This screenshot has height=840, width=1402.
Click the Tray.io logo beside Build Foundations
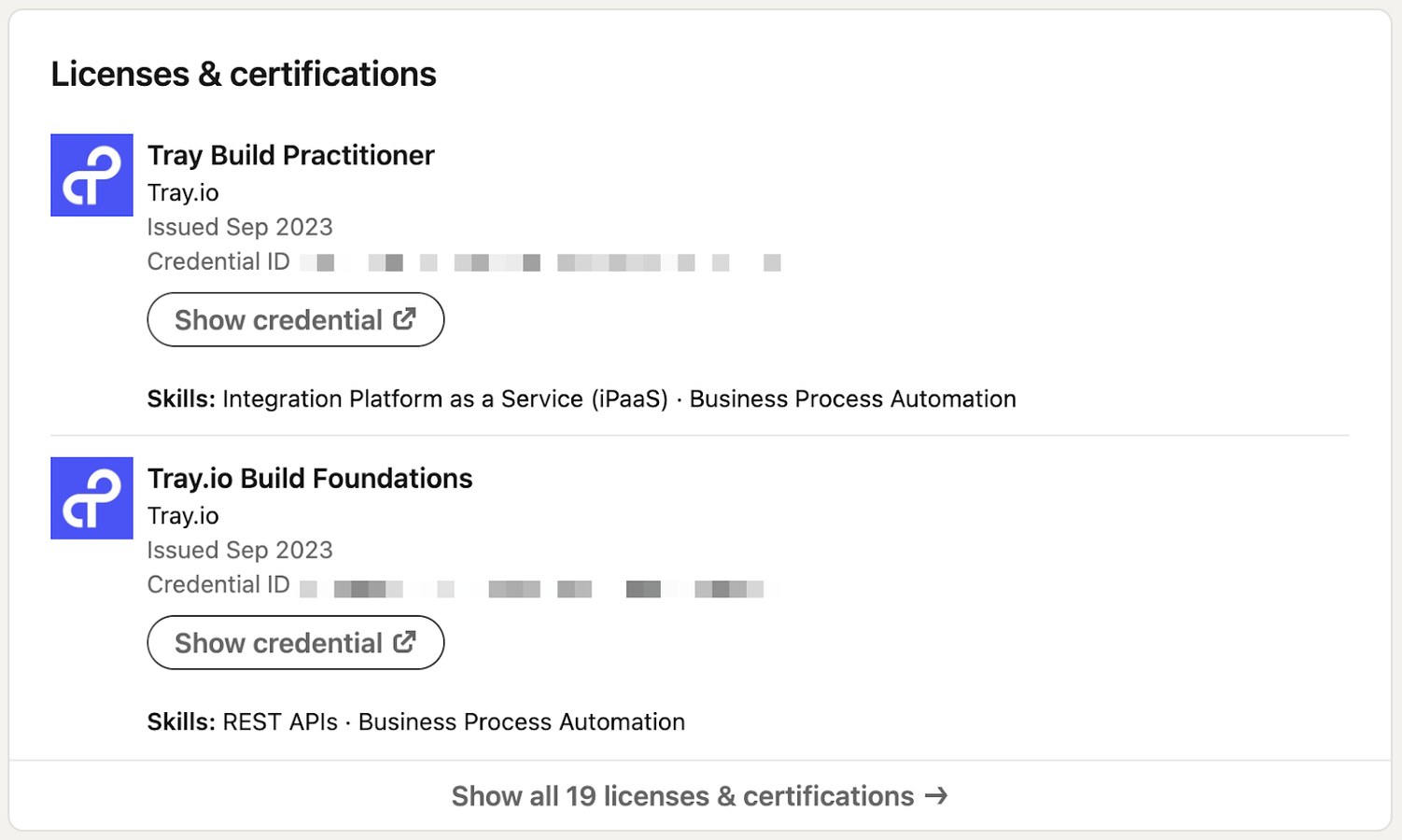(91, 498)
